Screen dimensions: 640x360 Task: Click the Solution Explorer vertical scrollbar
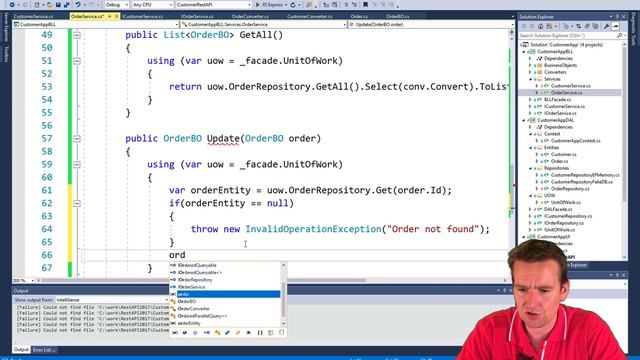click(x=624, y=124)
